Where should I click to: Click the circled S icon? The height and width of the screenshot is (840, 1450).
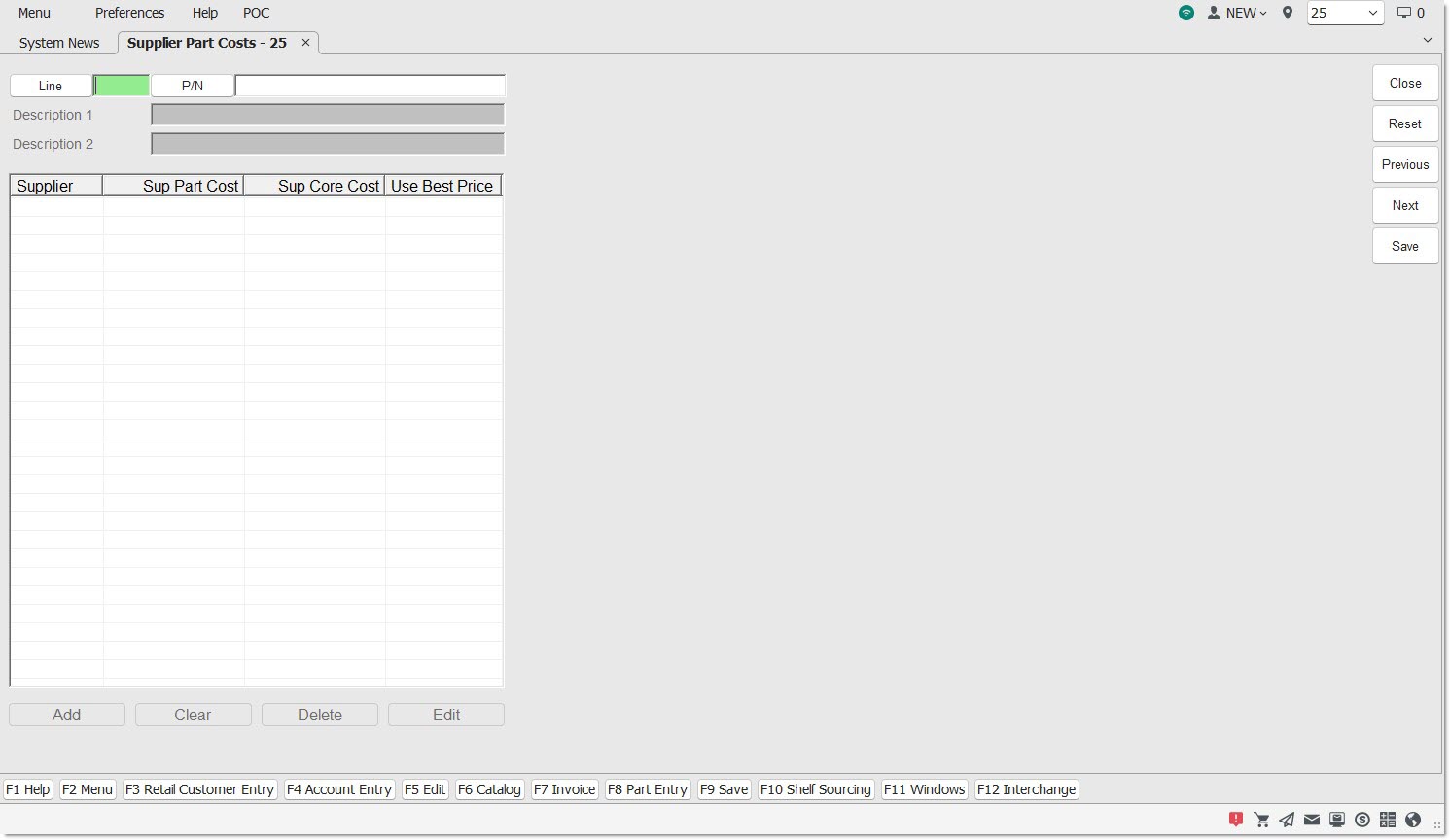[x=1362, y=820]
